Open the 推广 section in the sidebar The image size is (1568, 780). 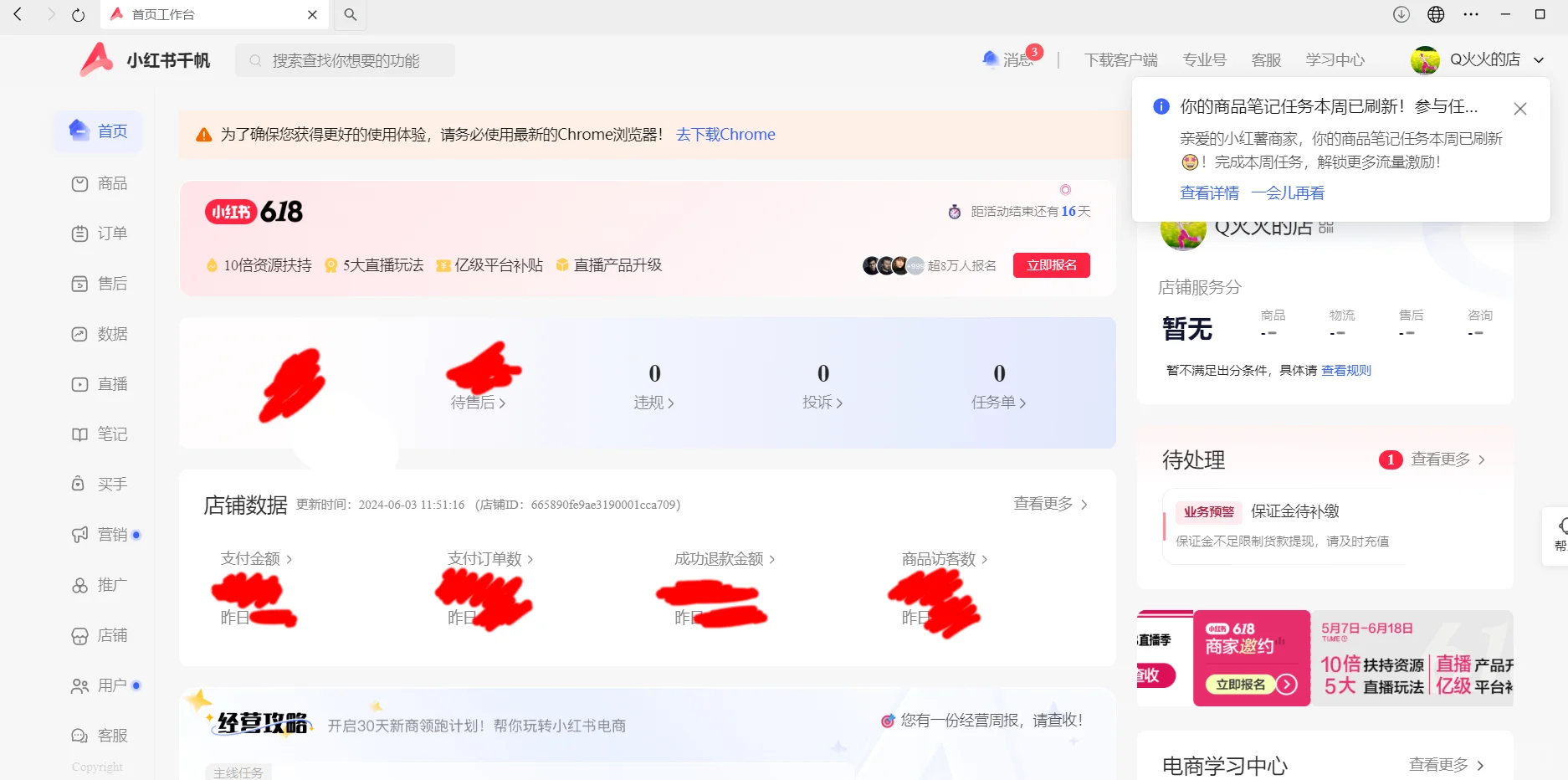[111, 585]
